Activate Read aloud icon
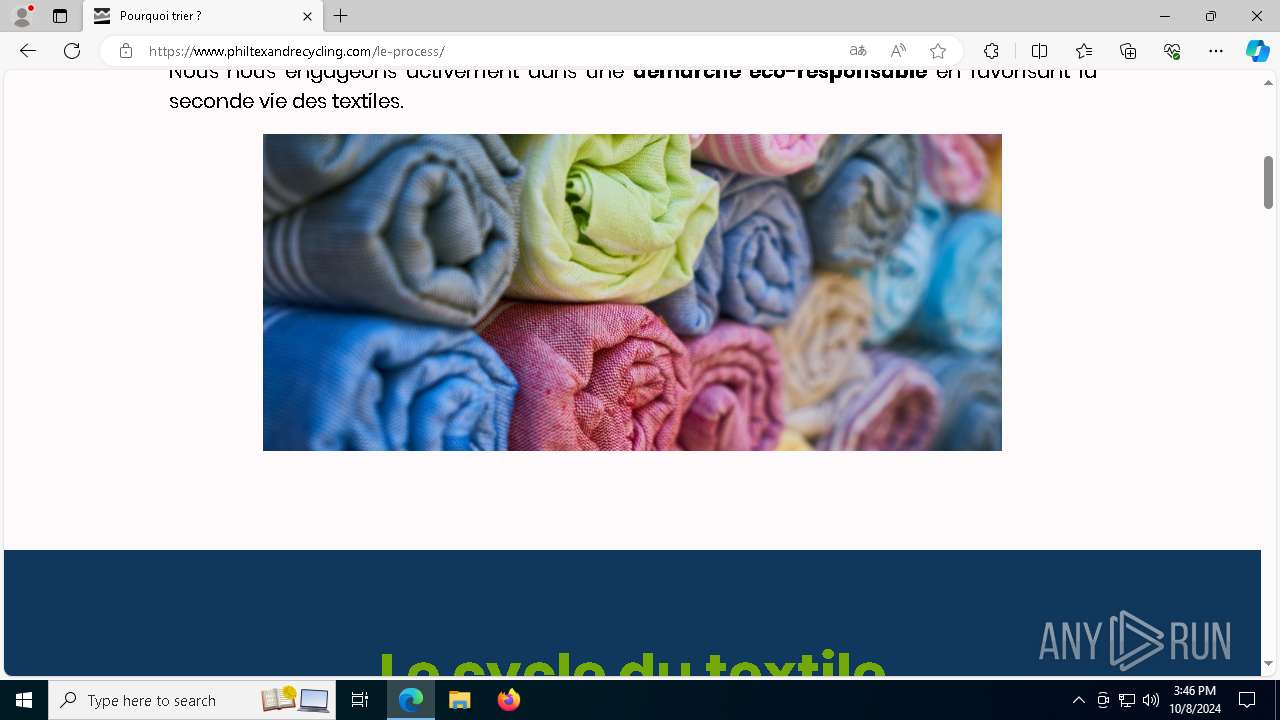This screenshot has height=720, width=1280. click(x=898, y=51)
